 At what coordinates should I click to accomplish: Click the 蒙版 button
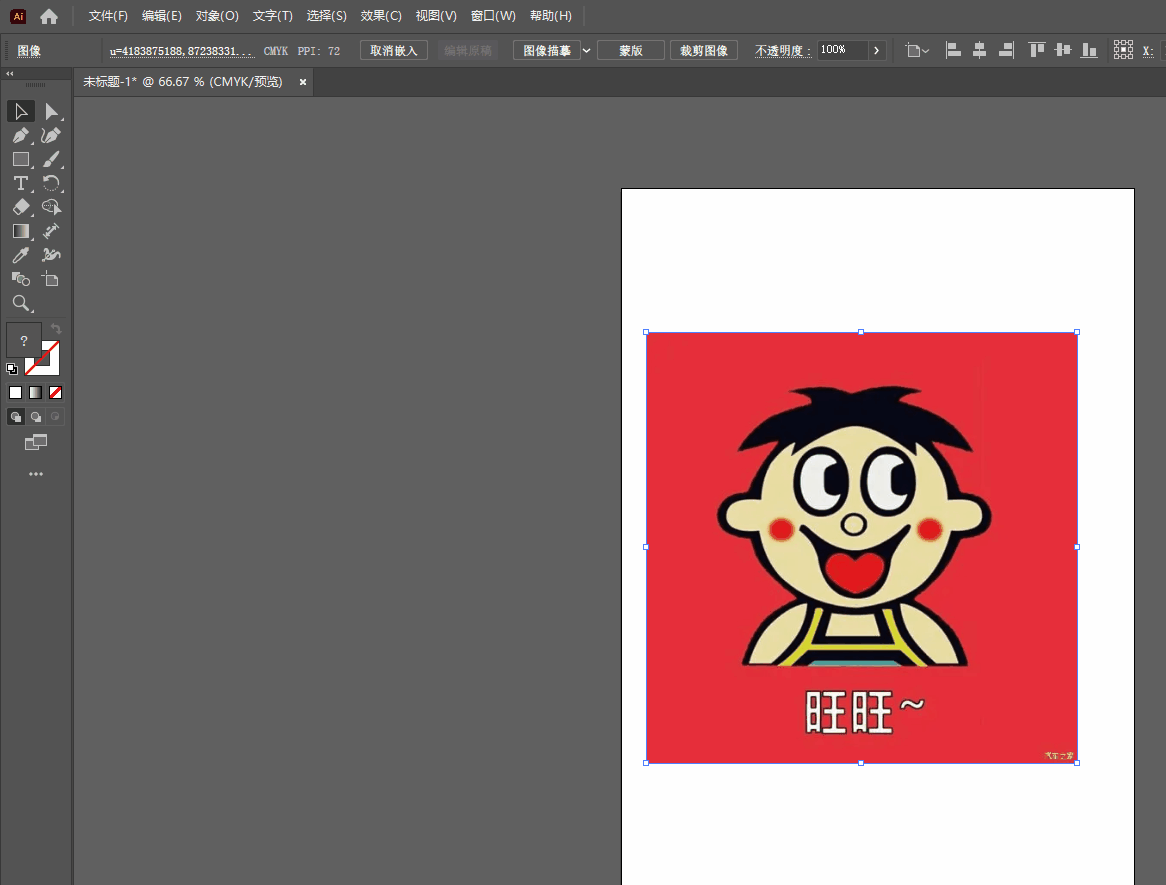point(631,51)
